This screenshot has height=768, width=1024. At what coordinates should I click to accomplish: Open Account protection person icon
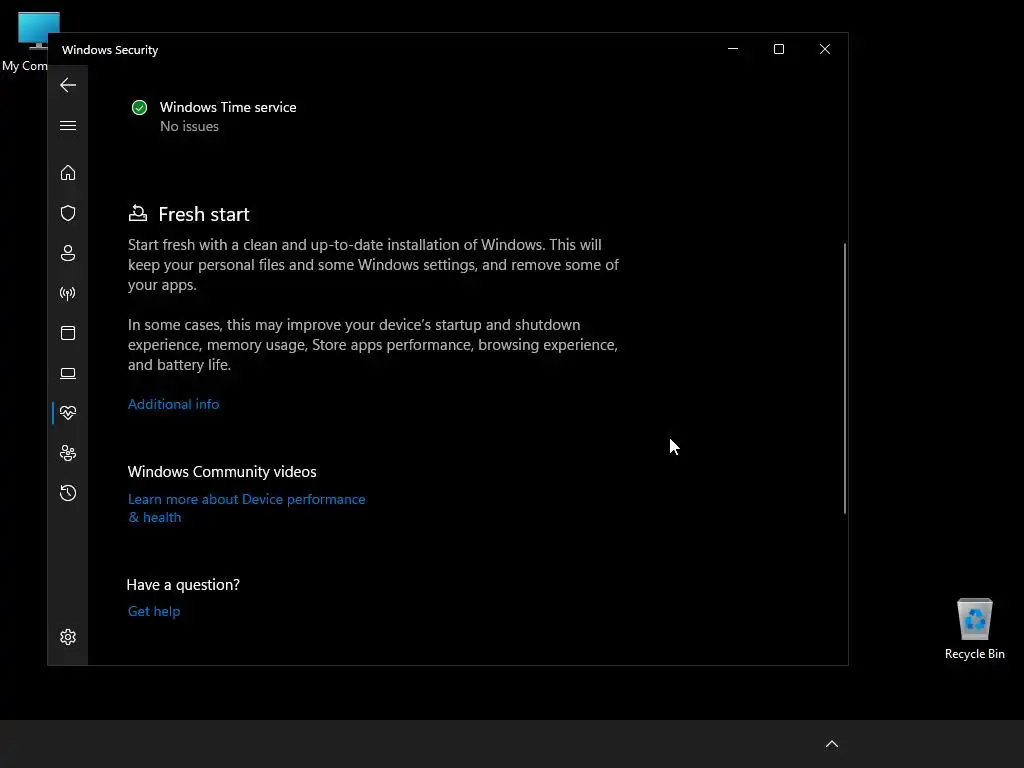coord(68,253)
